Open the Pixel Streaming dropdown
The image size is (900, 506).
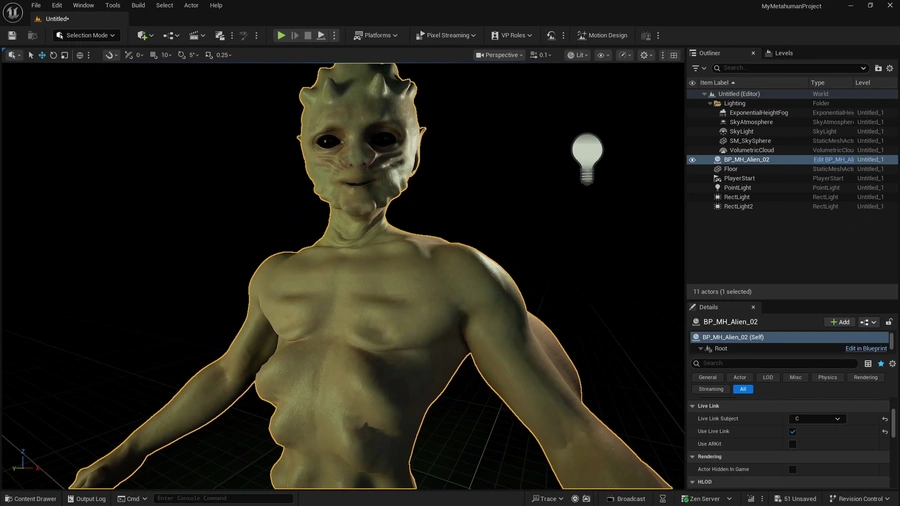pyautogui.click(x=445, y=36)
